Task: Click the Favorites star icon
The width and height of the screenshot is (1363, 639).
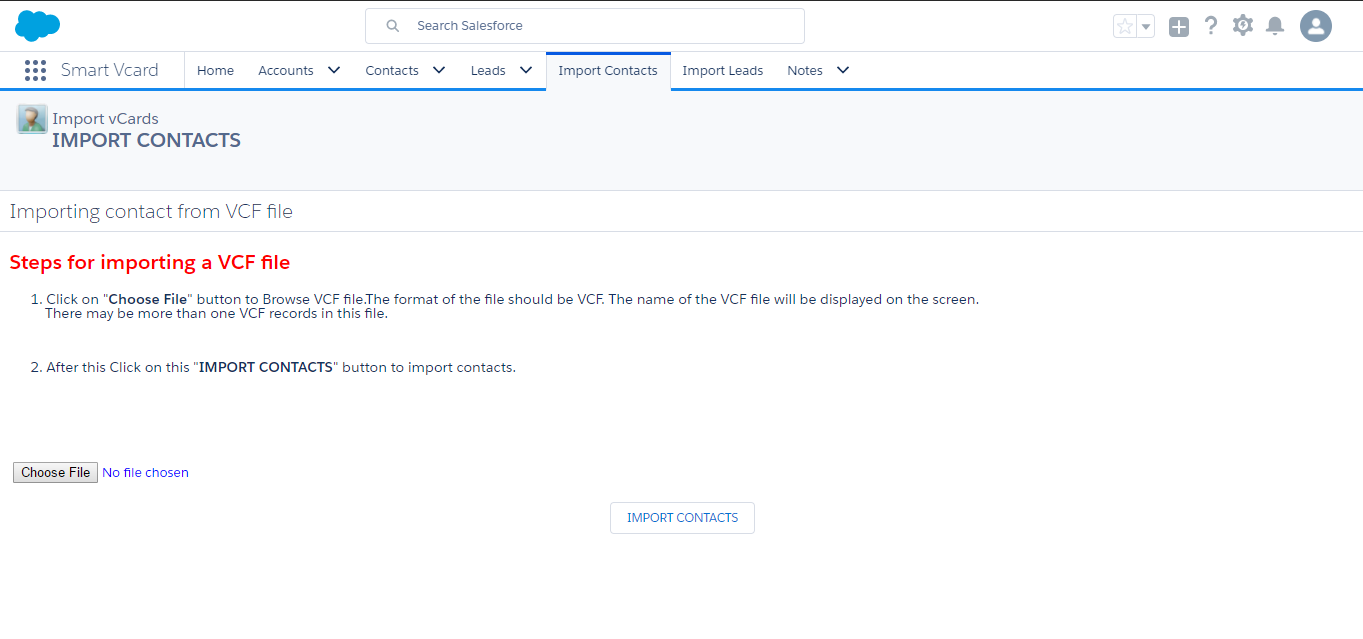Action: 1125,27
